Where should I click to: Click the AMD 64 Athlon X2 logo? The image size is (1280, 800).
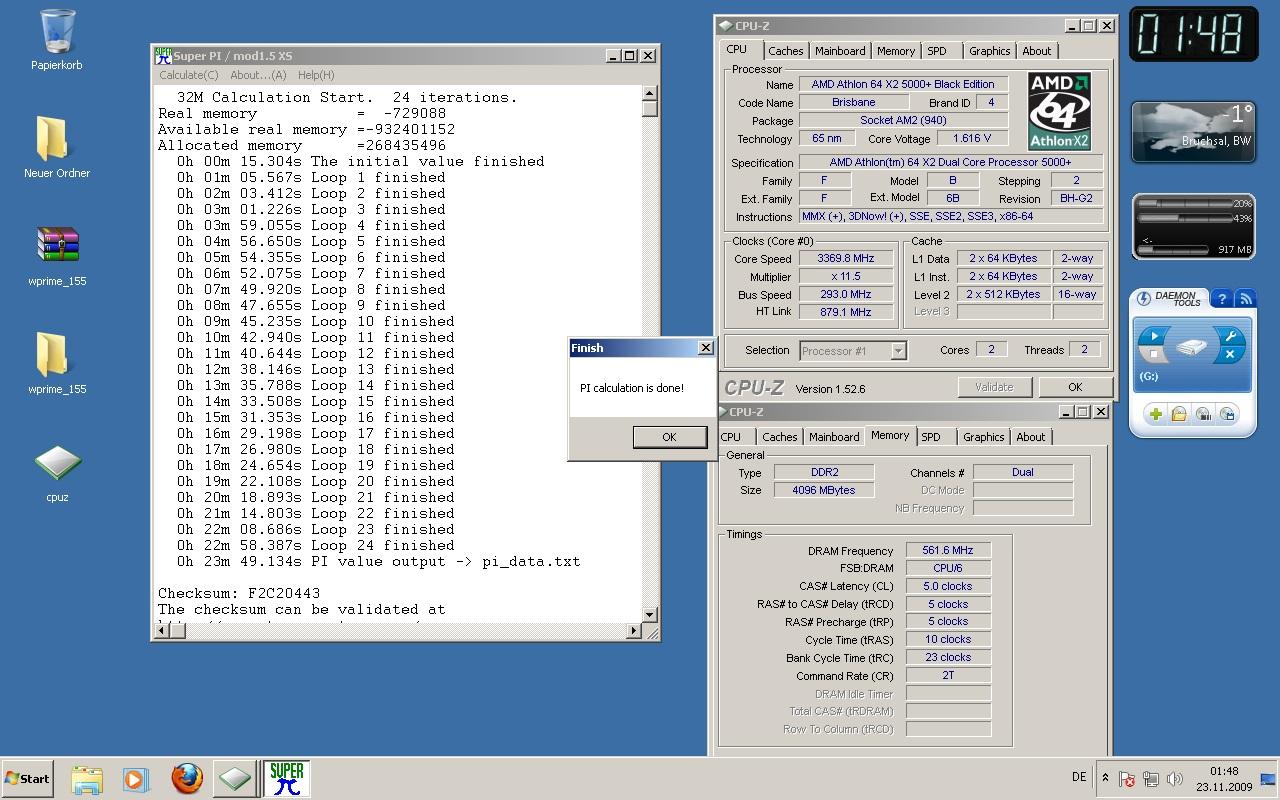coord(1059,111)
